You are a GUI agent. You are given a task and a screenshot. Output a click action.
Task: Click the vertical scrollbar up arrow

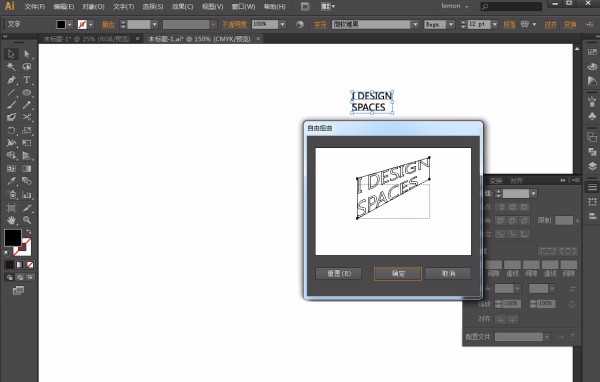click(x=577, y=49)
